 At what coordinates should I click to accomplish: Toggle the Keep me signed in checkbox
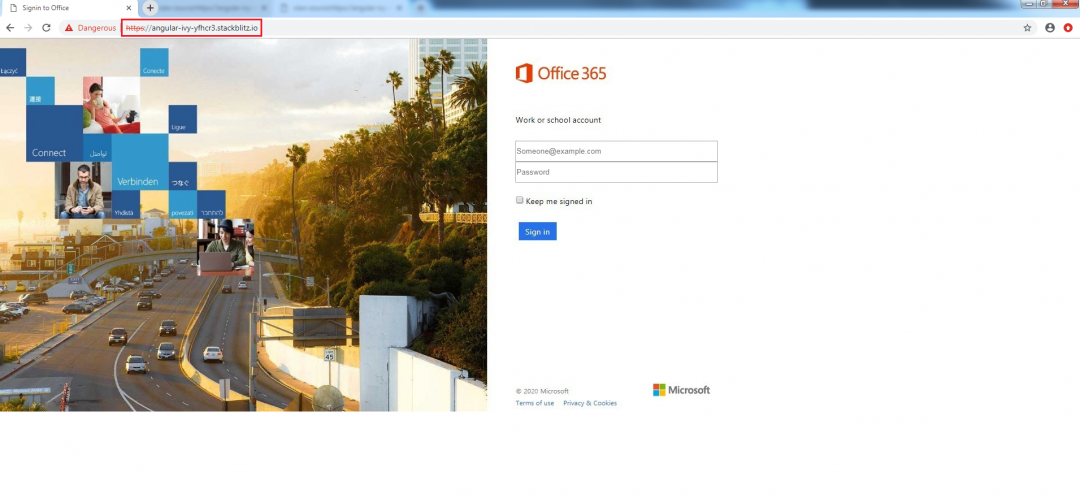(520, 200)
